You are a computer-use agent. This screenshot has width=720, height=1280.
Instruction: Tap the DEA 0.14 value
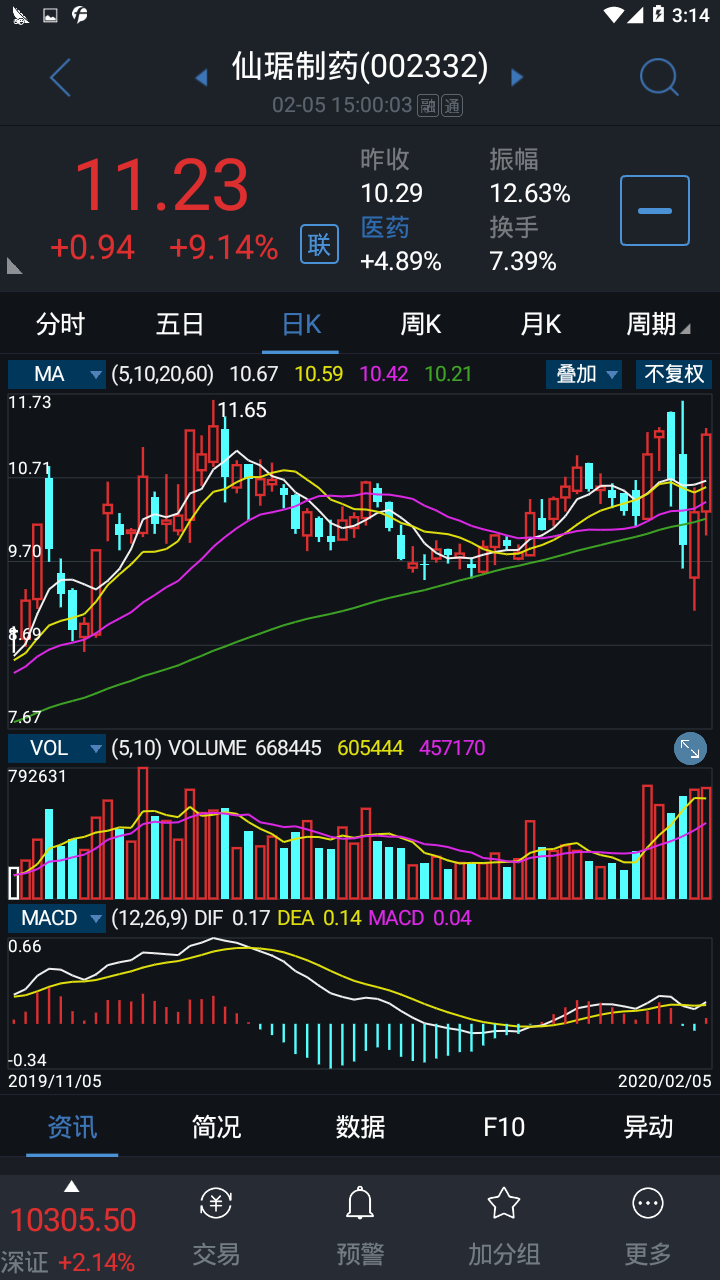tap(319, 918)
